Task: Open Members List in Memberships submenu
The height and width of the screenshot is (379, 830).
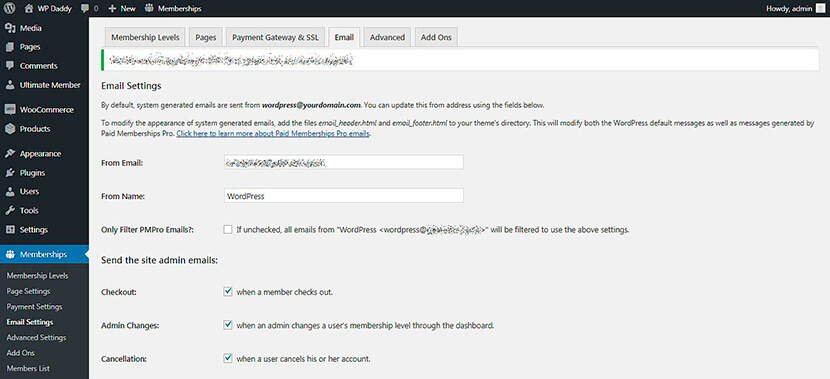Action: point(28,368)
